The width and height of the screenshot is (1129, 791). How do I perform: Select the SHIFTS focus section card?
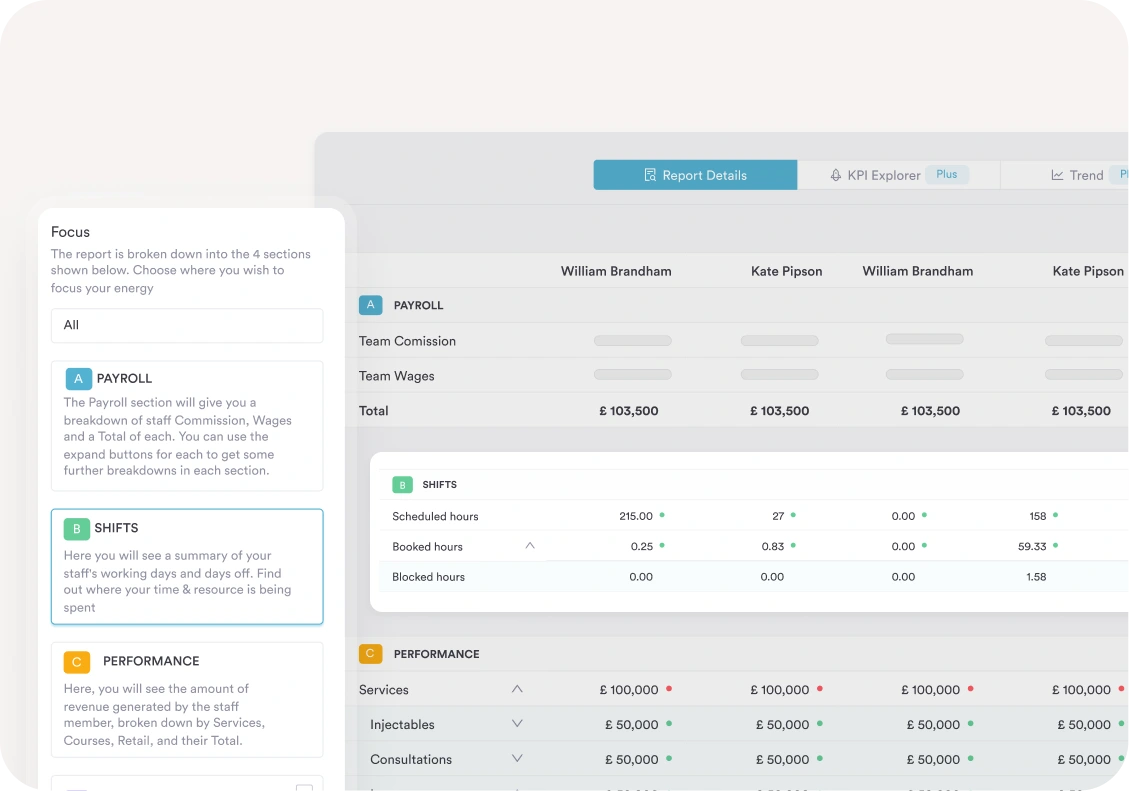point(187,566)
